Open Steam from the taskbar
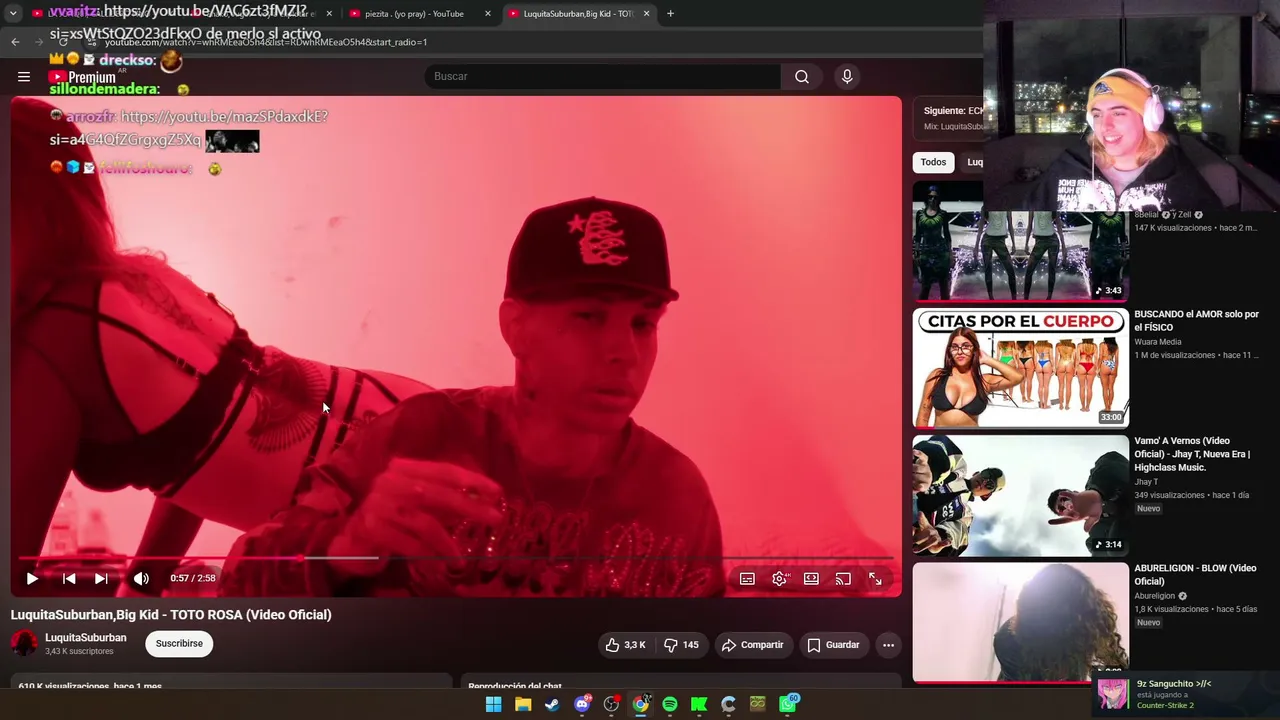 coord(552,704)
